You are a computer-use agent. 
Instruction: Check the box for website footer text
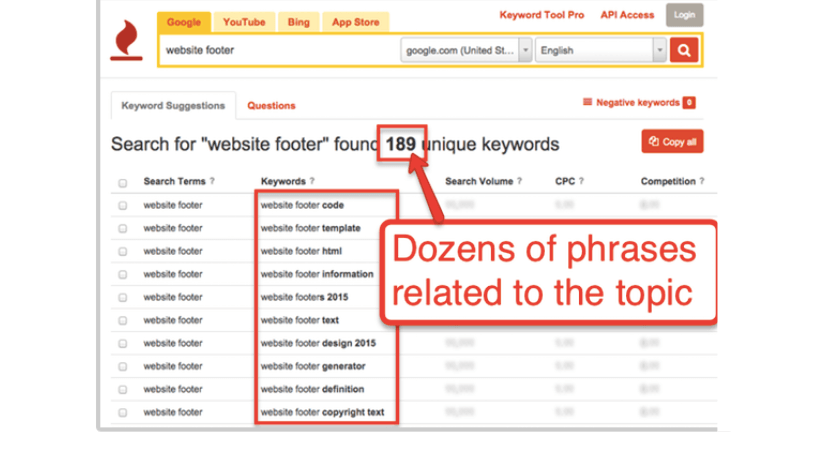pos(123,321)
